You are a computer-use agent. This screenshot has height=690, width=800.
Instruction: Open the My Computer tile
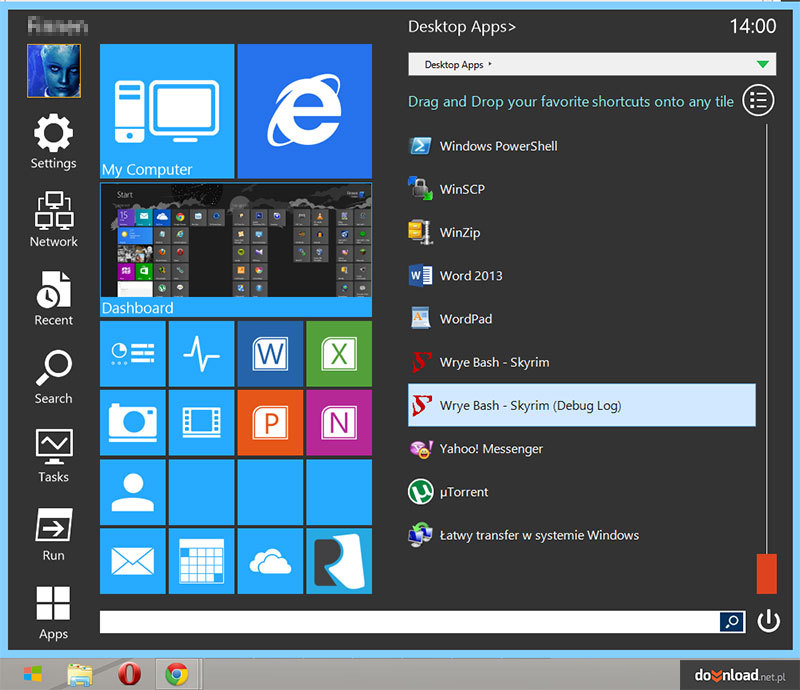[167, 111]
